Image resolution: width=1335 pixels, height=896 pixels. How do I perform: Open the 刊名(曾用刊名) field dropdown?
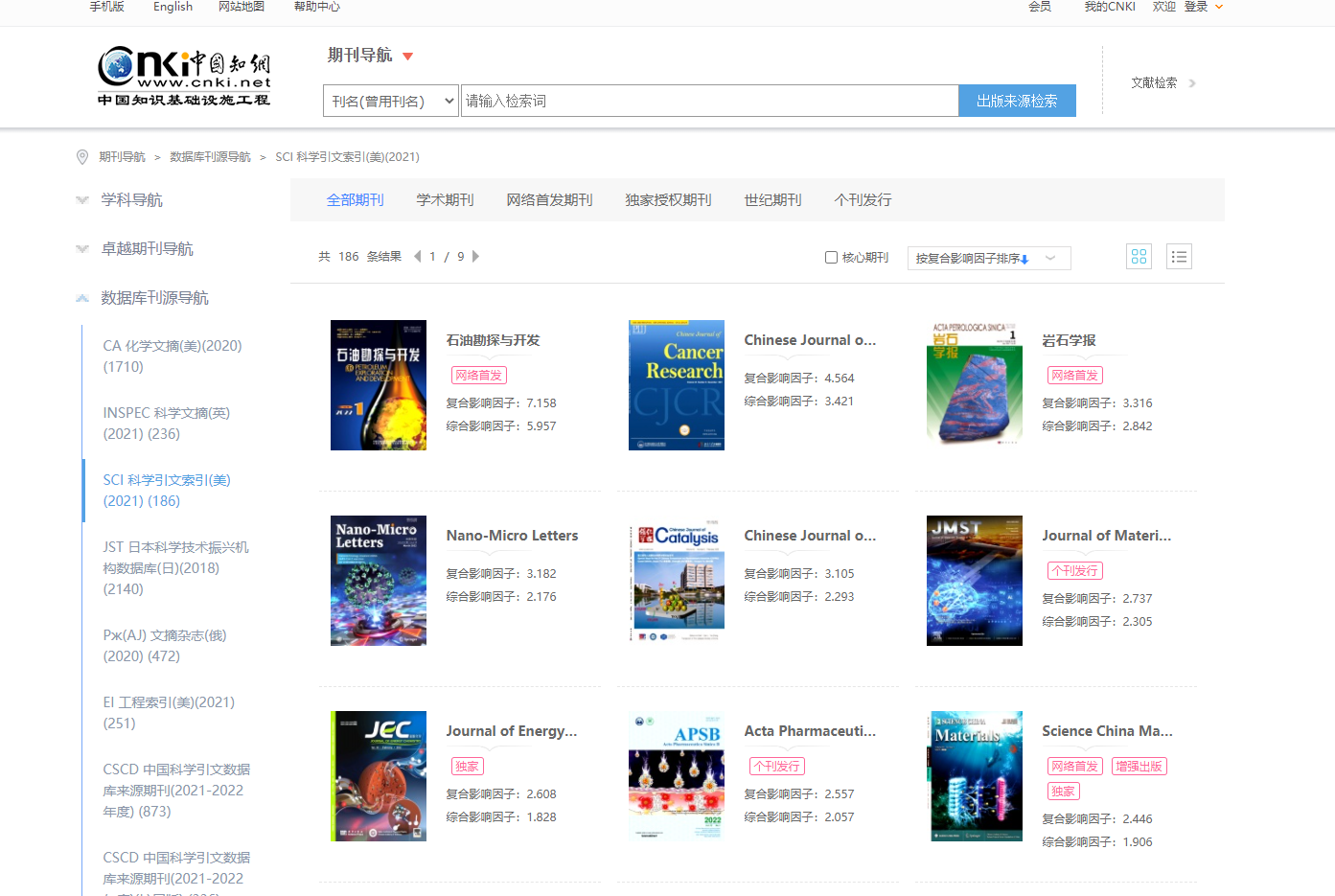[390, 100]
